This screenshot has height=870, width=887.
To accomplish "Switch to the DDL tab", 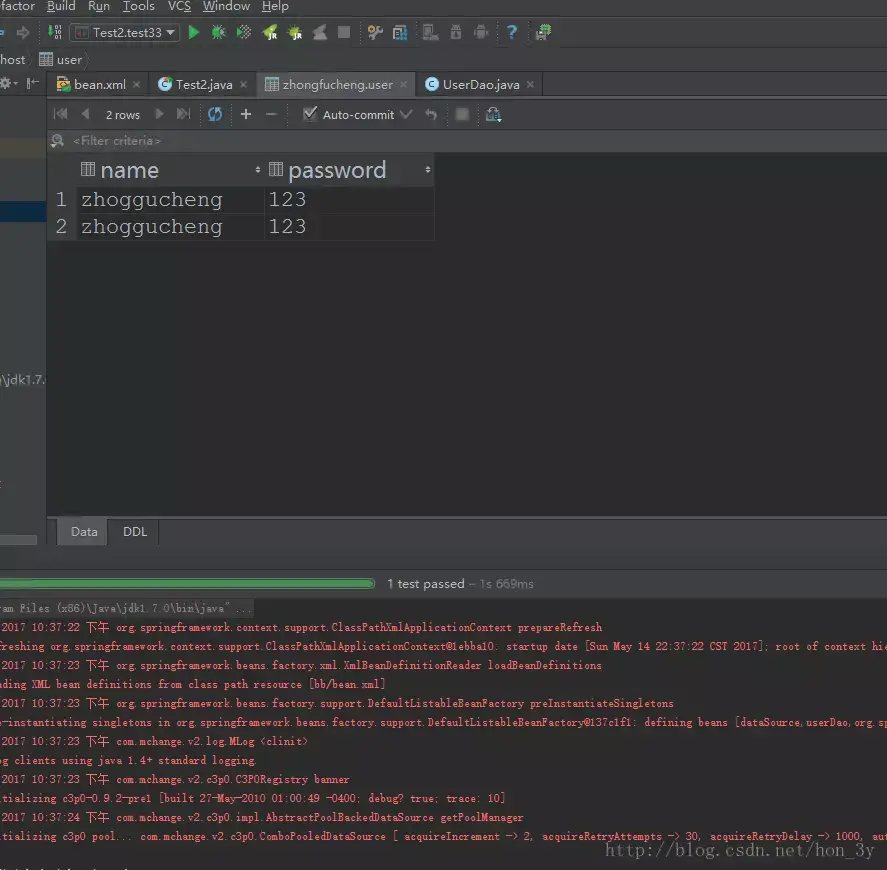I will tap(135, 532).
